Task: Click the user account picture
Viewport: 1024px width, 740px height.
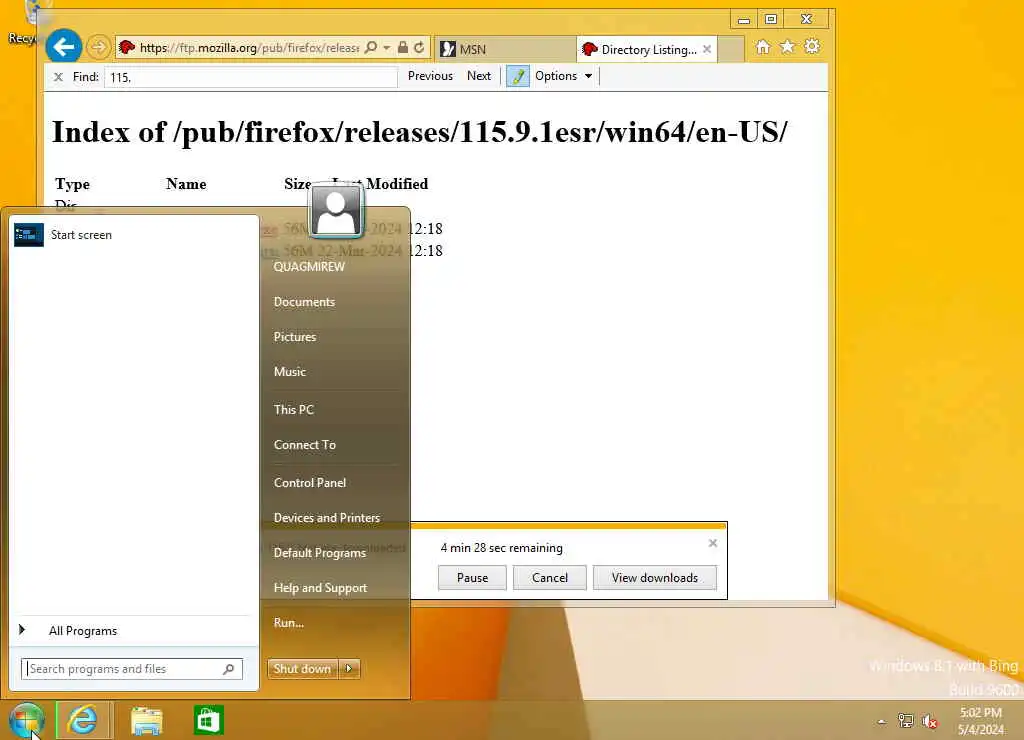Action: coord(336,210)
